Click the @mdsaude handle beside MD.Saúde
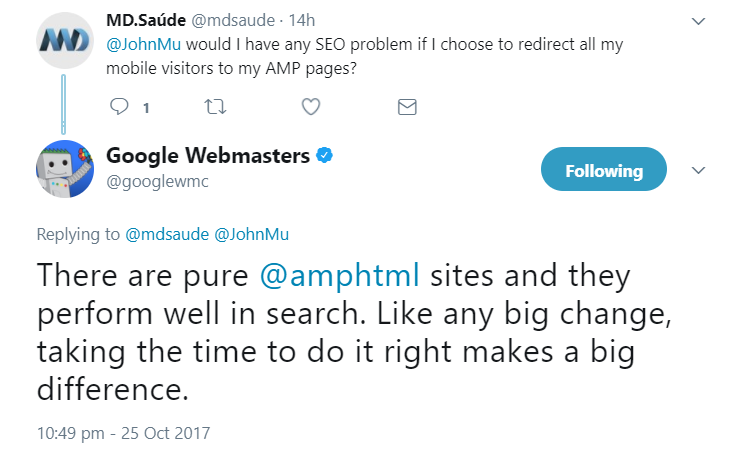The width and height of the screenshot is (751, 449). pyautogui.click(x=241, y=20)
